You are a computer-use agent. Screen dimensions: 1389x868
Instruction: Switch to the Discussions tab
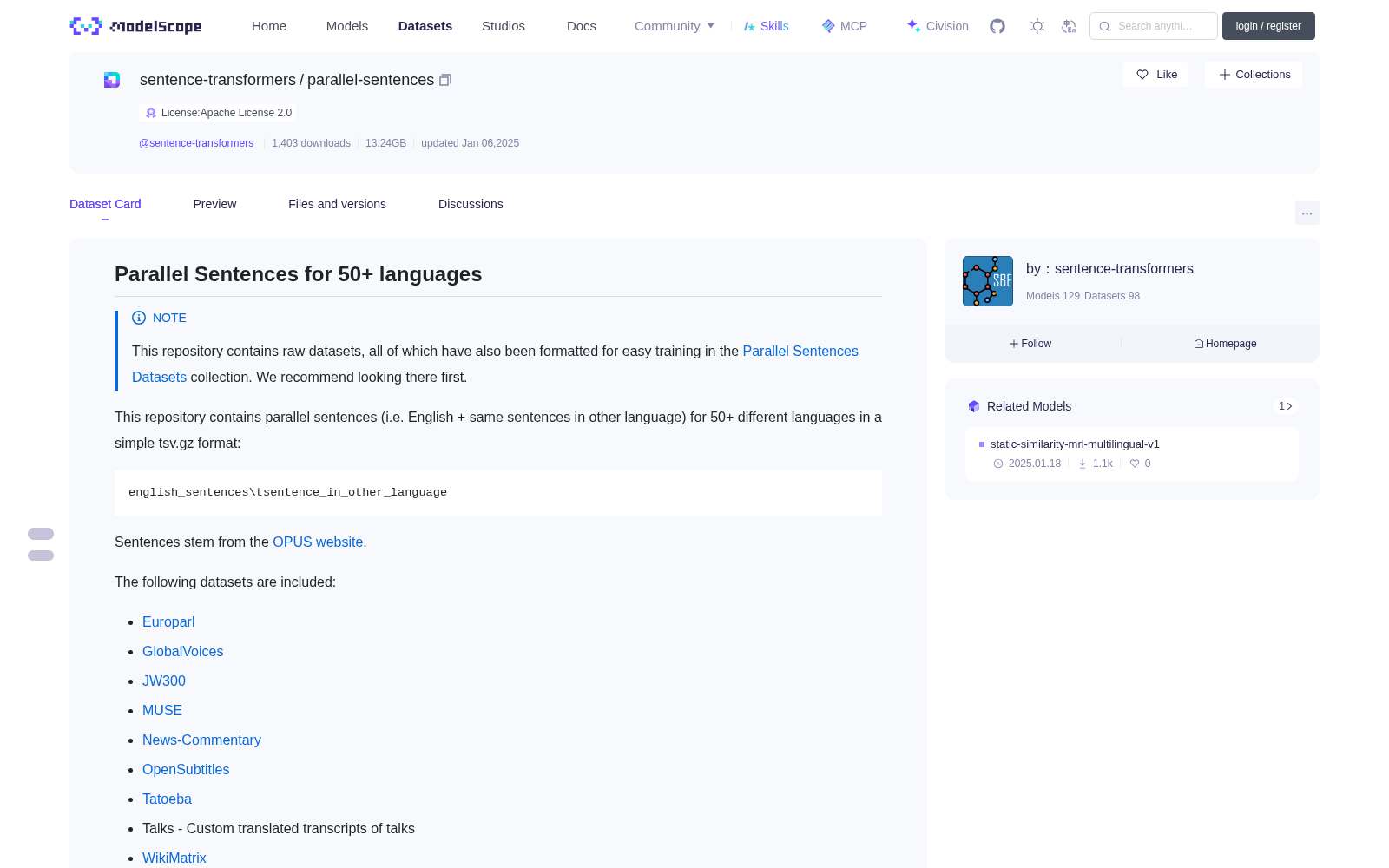(471, 204)
